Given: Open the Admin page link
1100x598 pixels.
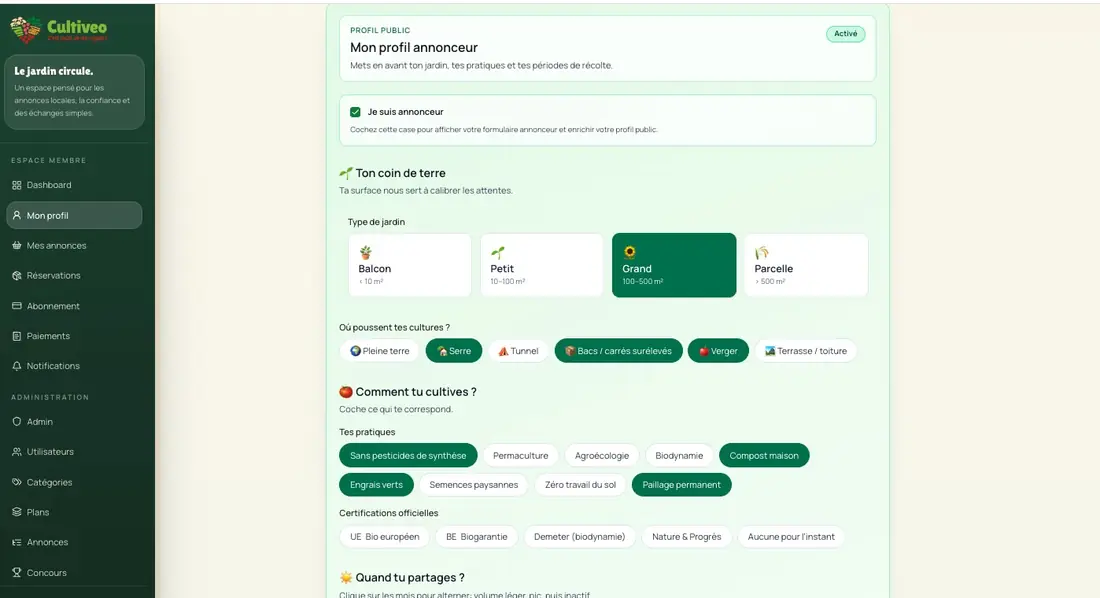Looking at the screenshot, I should [x=74, y=422].
